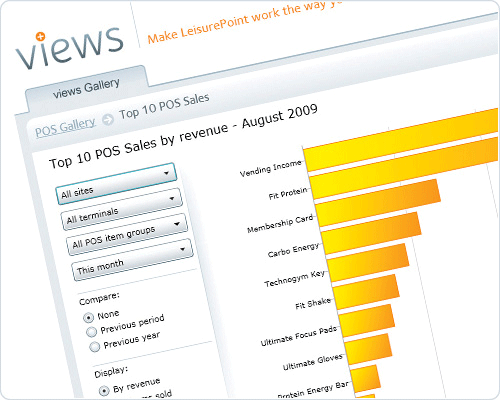Click the Ultimate Focus Pads bar
The image size is (500, 400).
(367, 321)
